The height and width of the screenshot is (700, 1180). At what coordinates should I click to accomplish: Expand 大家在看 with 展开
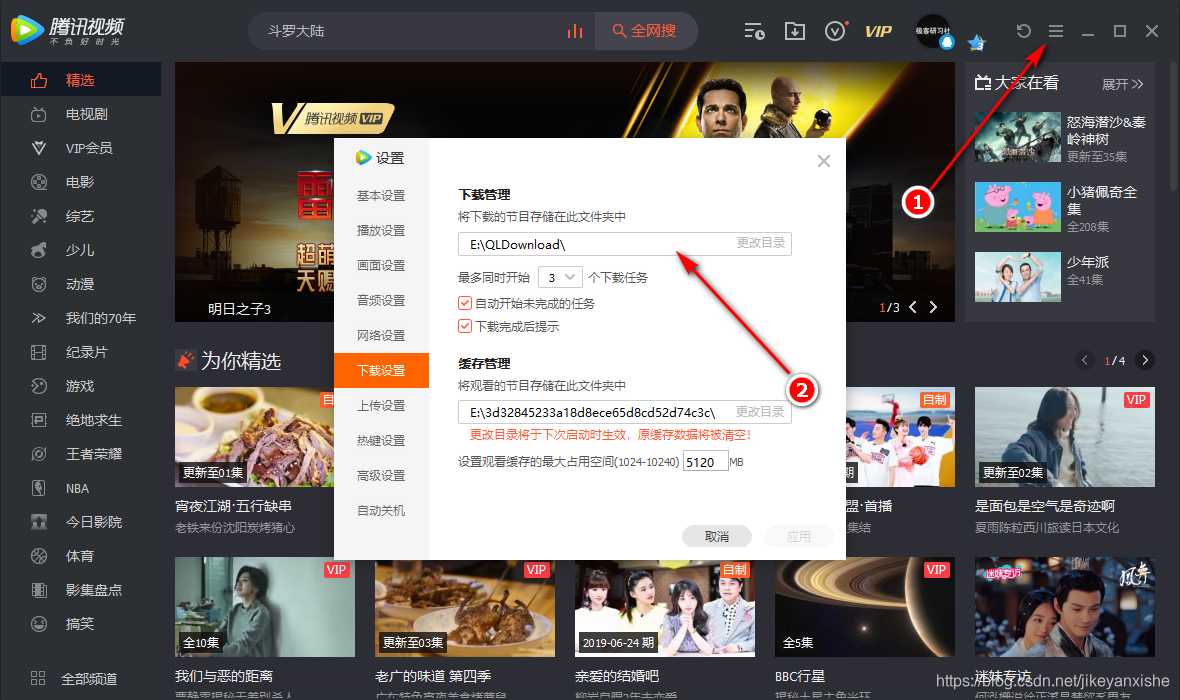pyautogui.click(x=1122, y=84)
